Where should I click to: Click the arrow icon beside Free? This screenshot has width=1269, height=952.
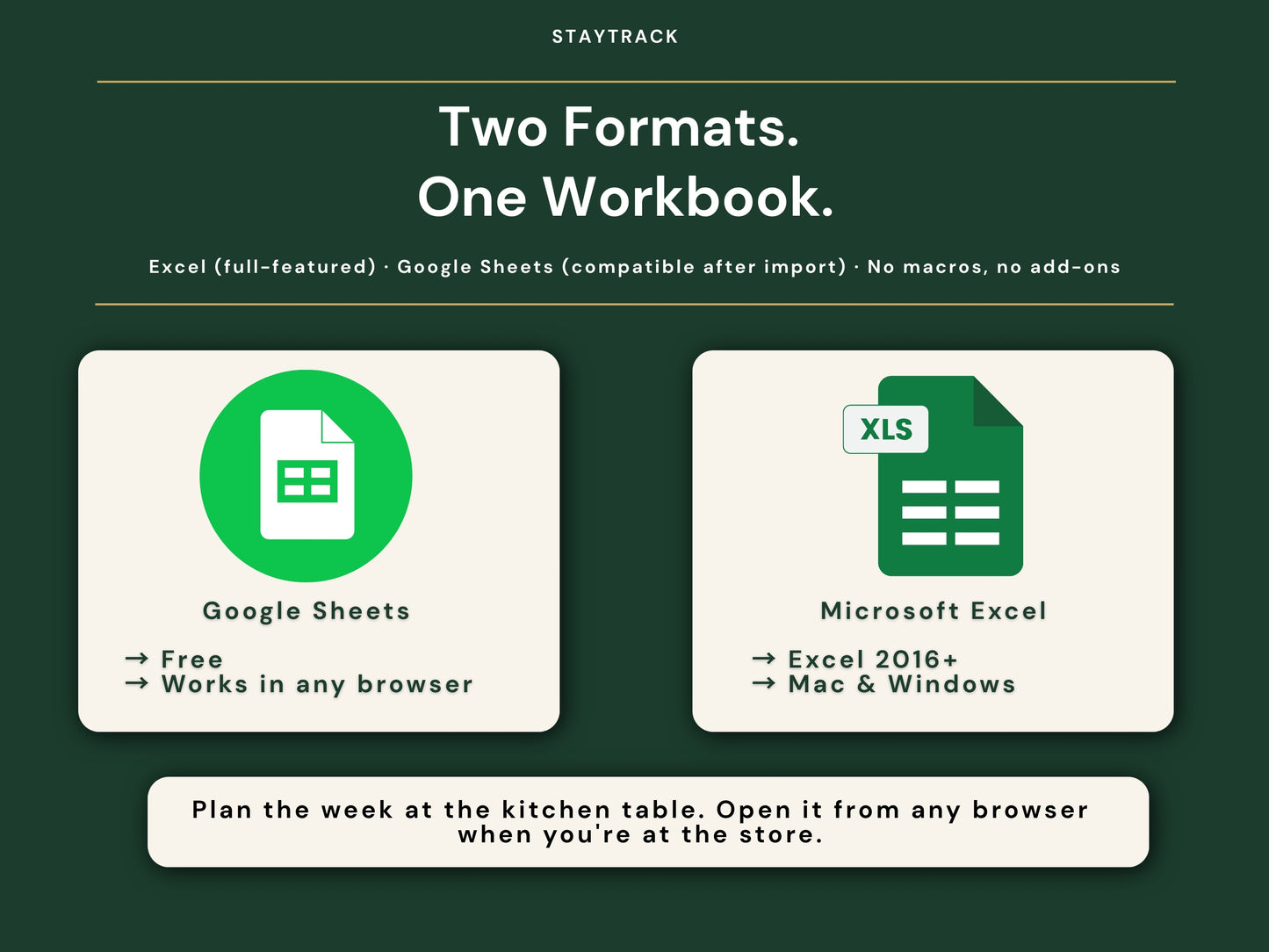tap(136, 659)
